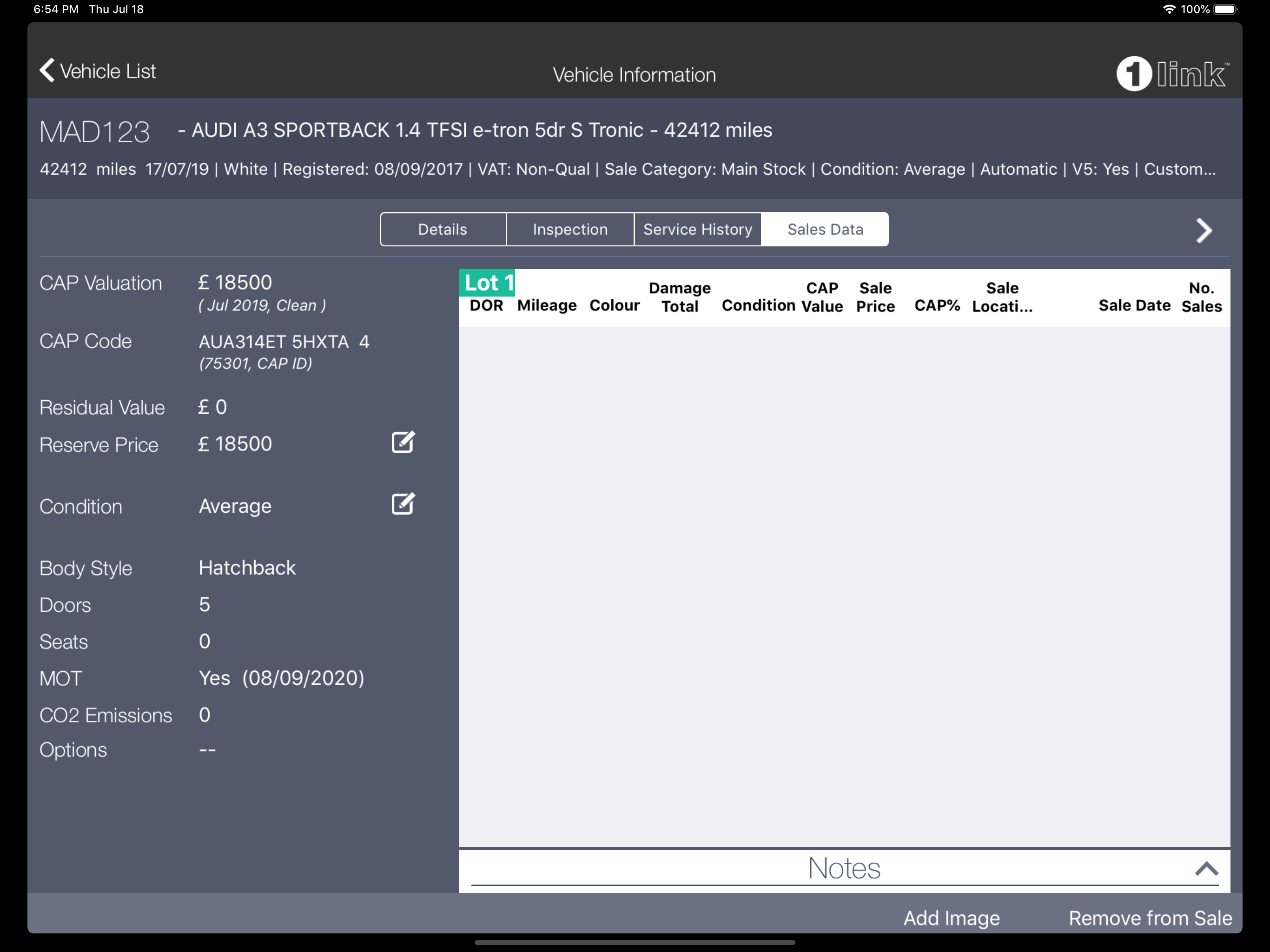1270x952 pixels.
Task: Tap the ( Jul 2019, Clean ) text
Action: (262, 305)
